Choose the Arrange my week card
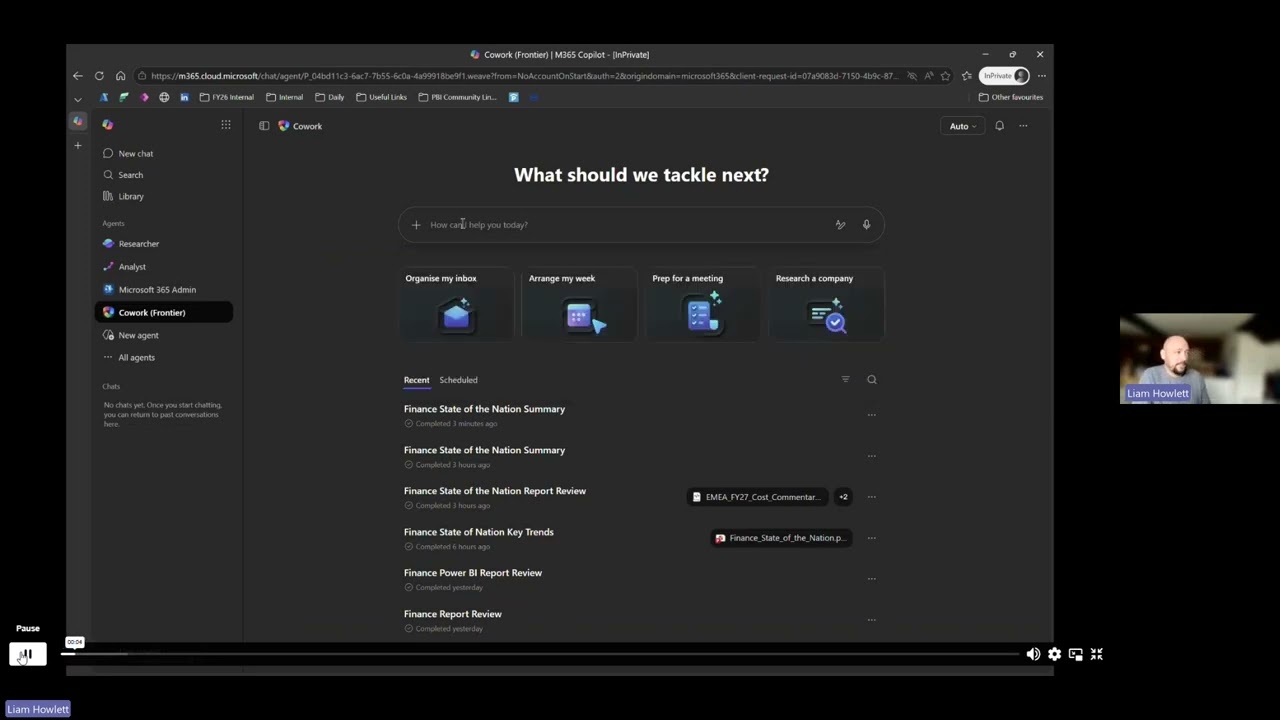The width and height of the screenshot is (1280, 720). coord(580,304)
